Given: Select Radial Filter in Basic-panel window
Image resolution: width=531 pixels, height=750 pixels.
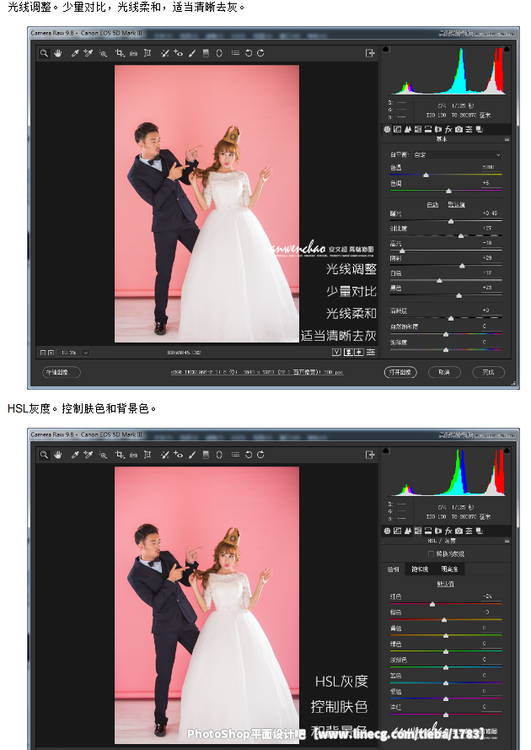Looking at the screenshot, I should coord(219,53).
